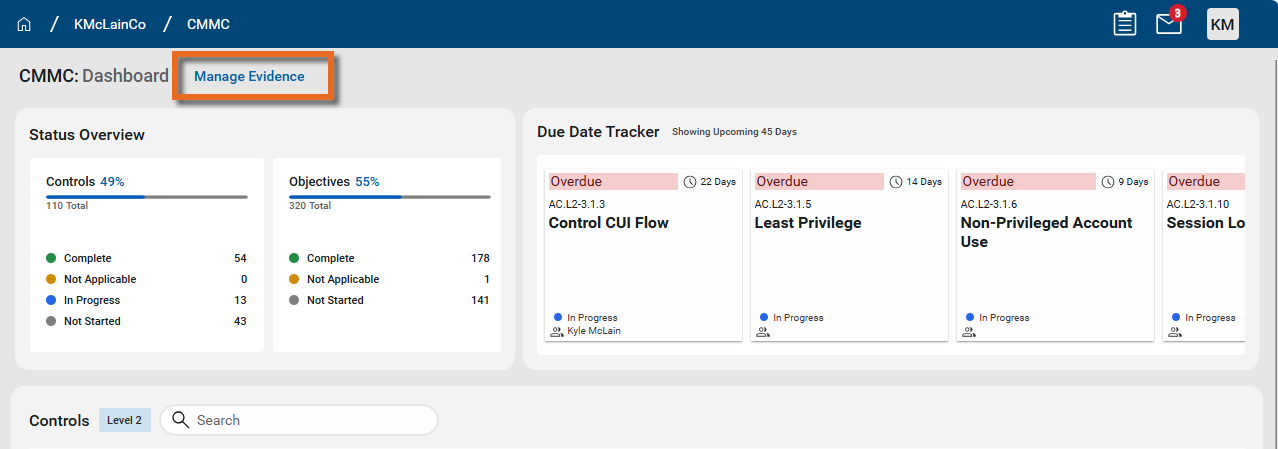Viewport: 1278px width, 449px height.
Task: Select the Level 2 badge
Action: click(125, 420)
